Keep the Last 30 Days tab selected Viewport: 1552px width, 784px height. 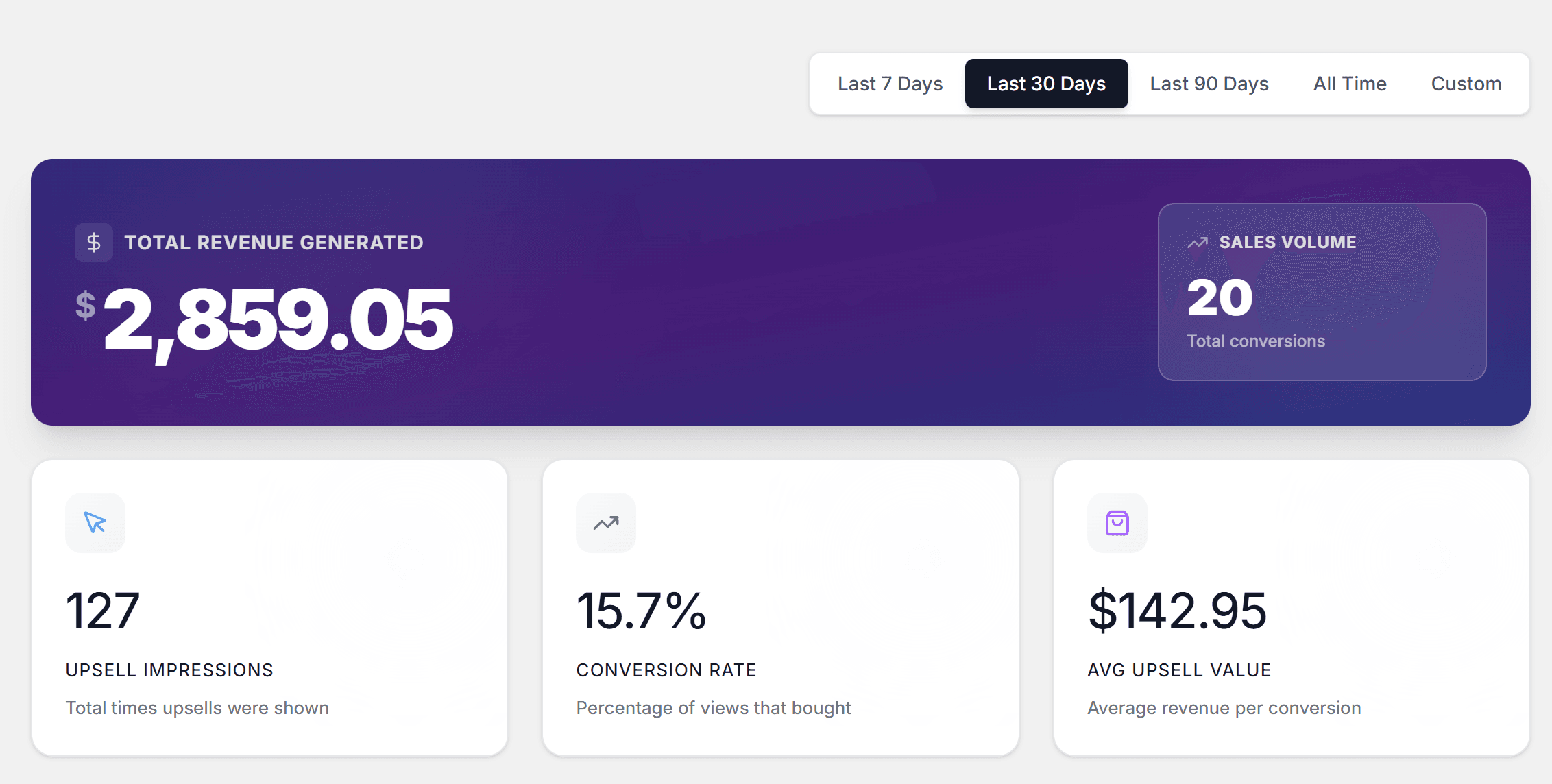click(x=1045, y=84)
